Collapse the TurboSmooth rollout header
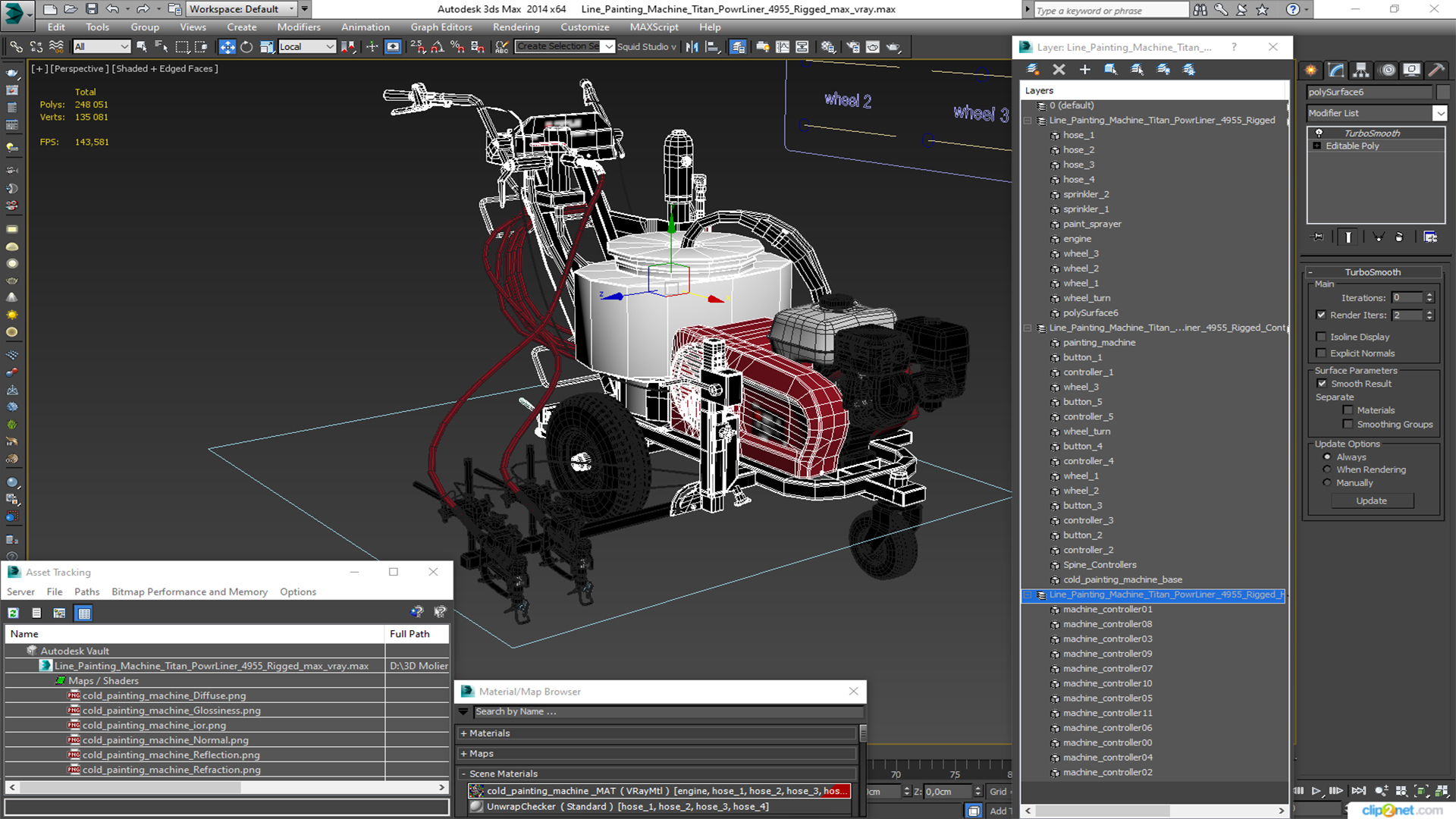 pos(1372,272)
